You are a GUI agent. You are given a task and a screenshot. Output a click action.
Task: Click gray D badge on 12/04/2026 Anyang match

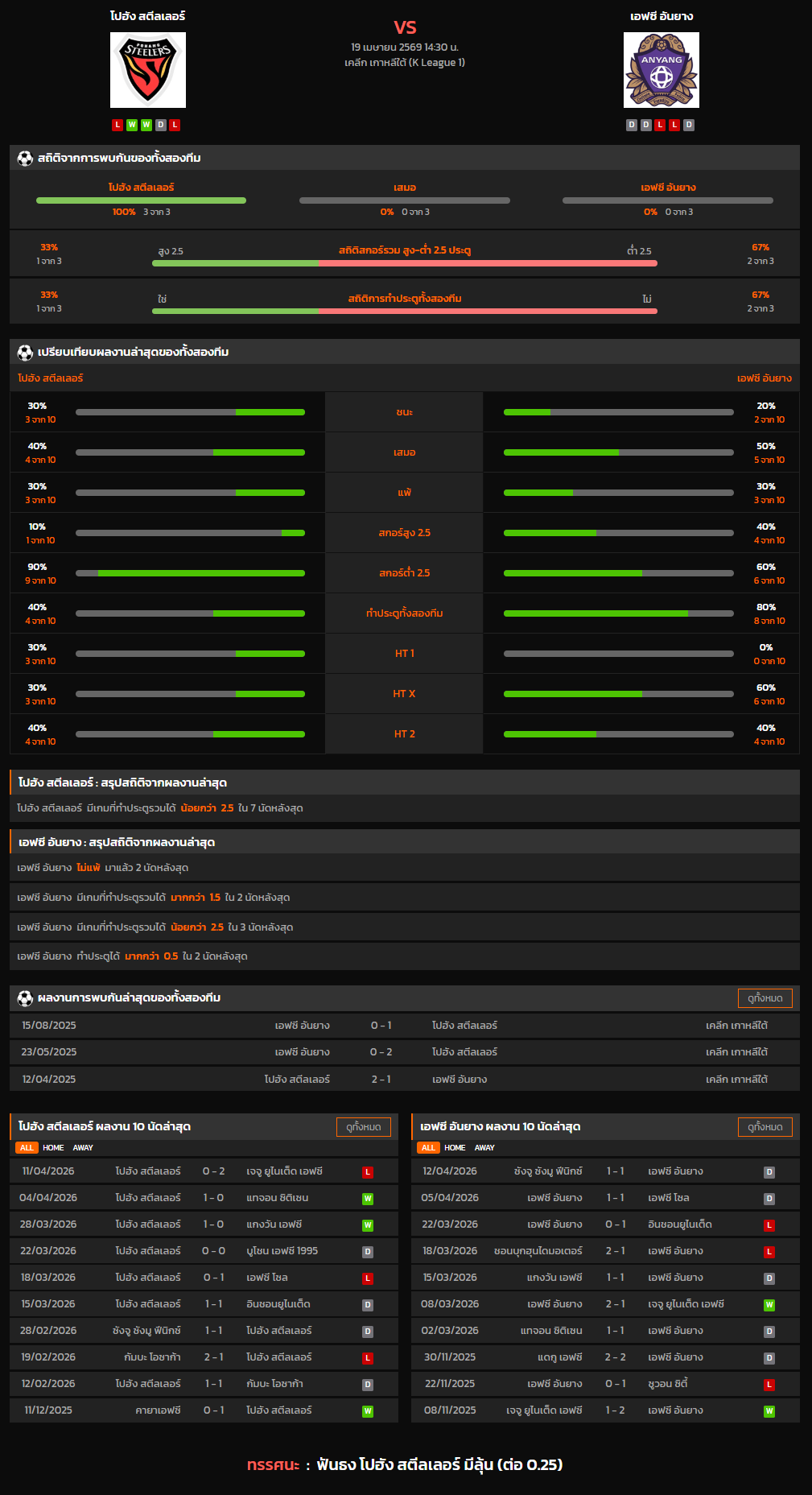(x=769, y=1172)
